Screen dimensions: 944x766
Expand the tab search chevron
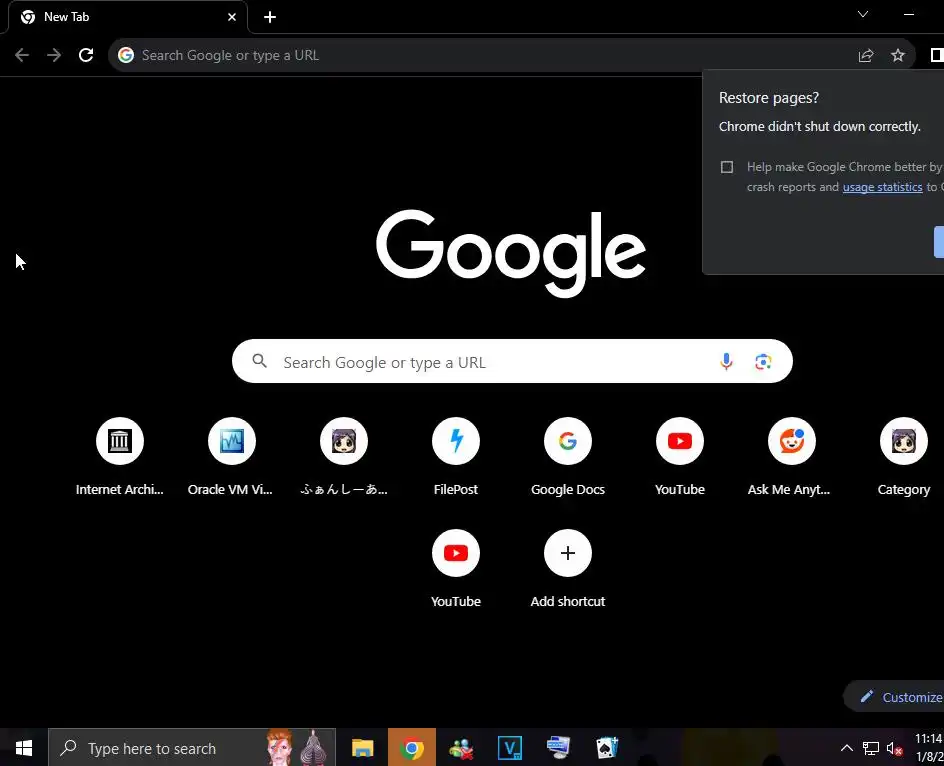(863, 14)
